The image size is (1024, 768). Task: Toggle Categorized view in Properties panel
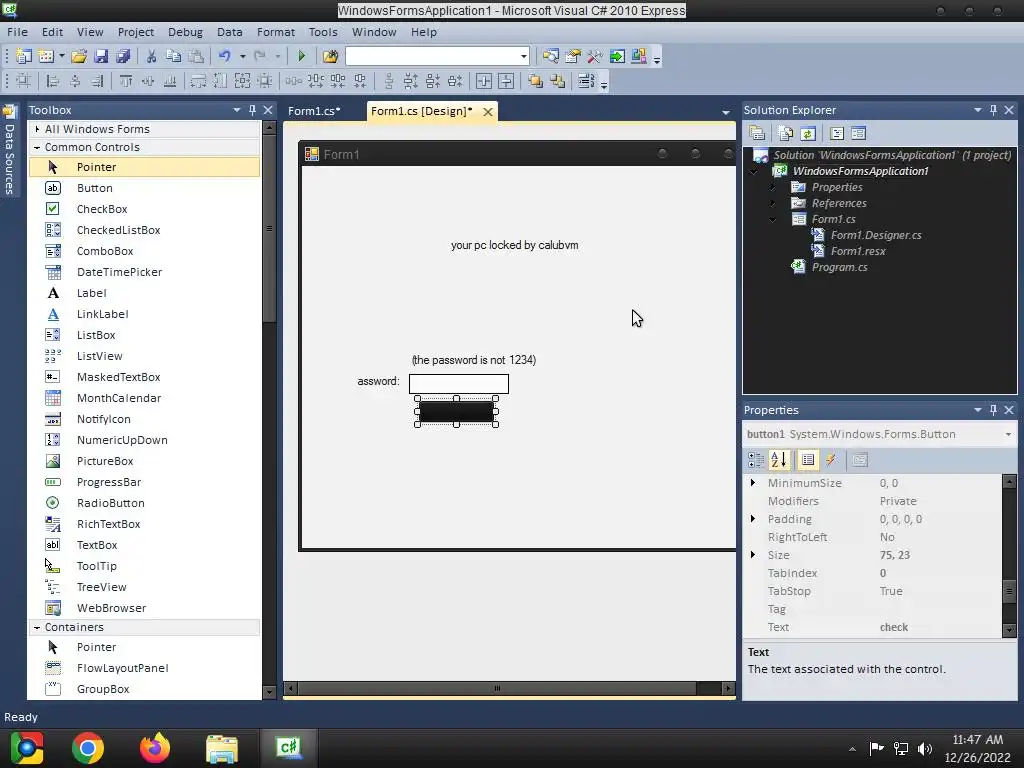coord(756,460)
